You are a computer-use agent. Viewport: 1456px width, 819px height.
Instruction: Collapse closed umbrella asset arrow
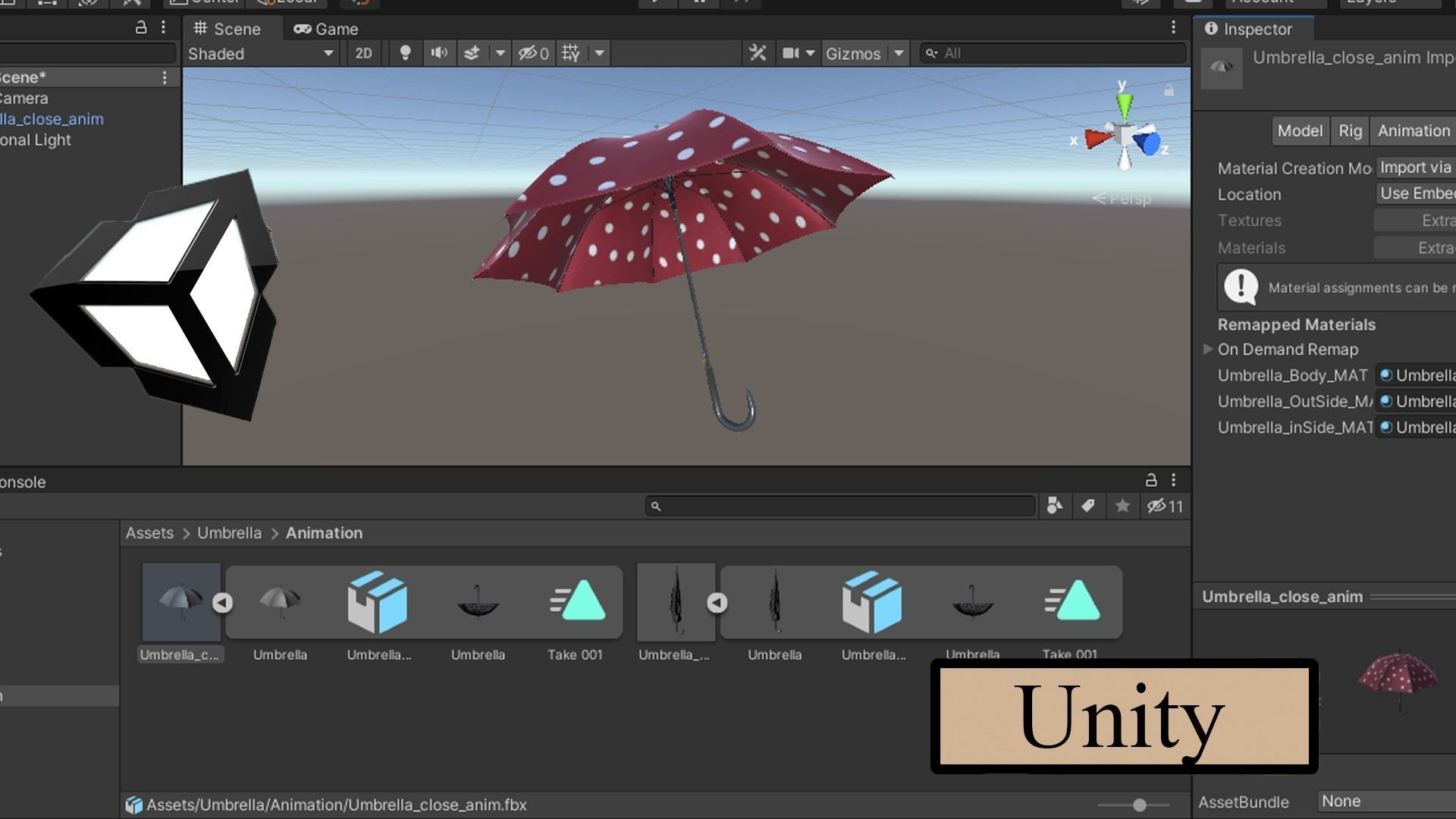point(717,603)
